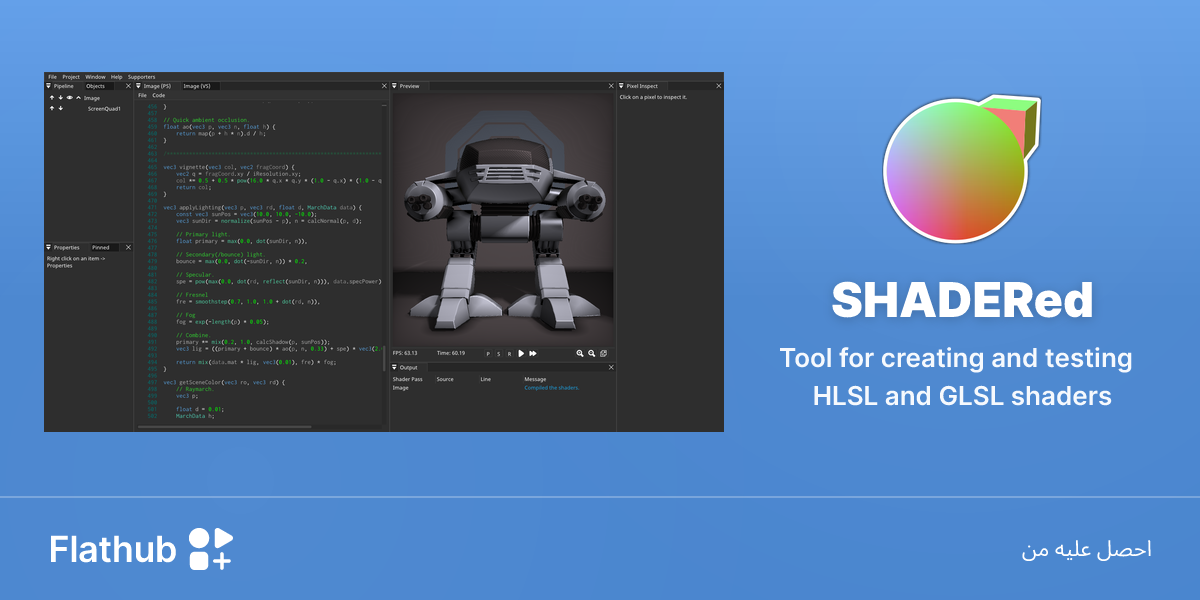
Task: Zoom in on the preview
Action: [580, 353]
